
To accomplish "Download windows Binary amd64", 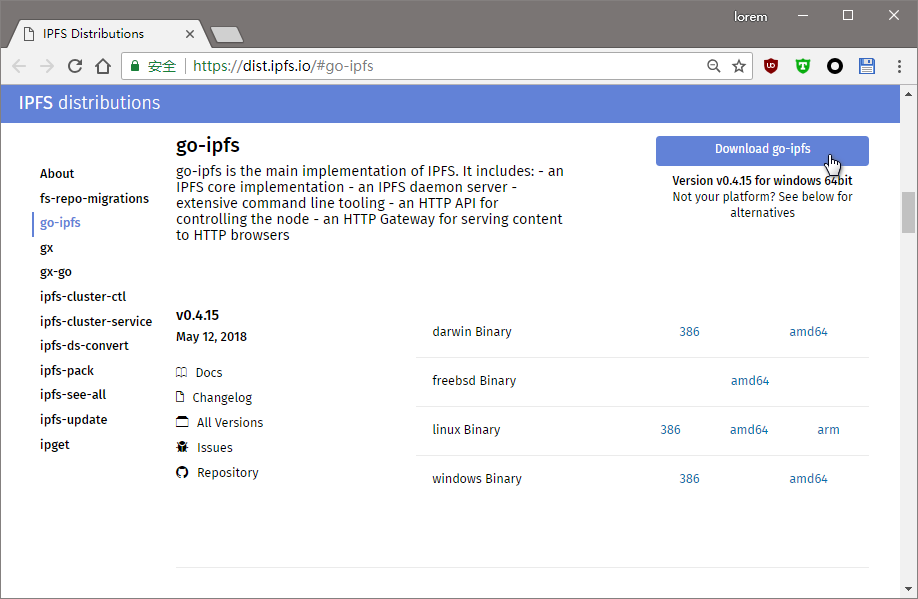I will (808, 478).
